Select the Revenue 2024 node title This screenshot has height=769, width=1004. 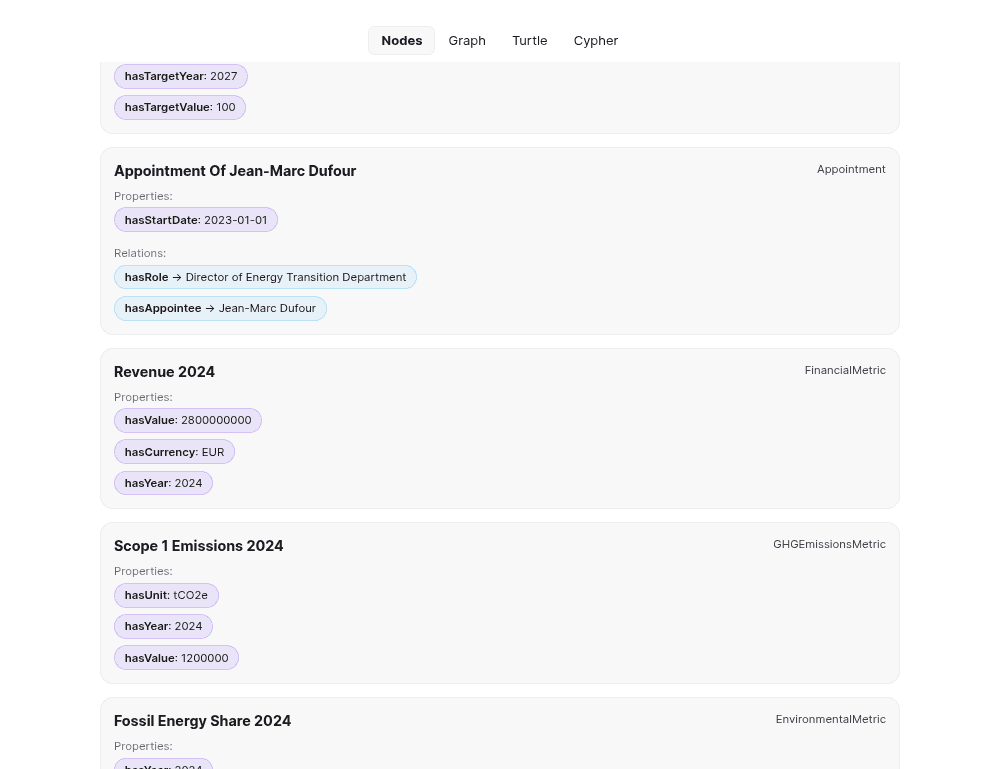164,371
